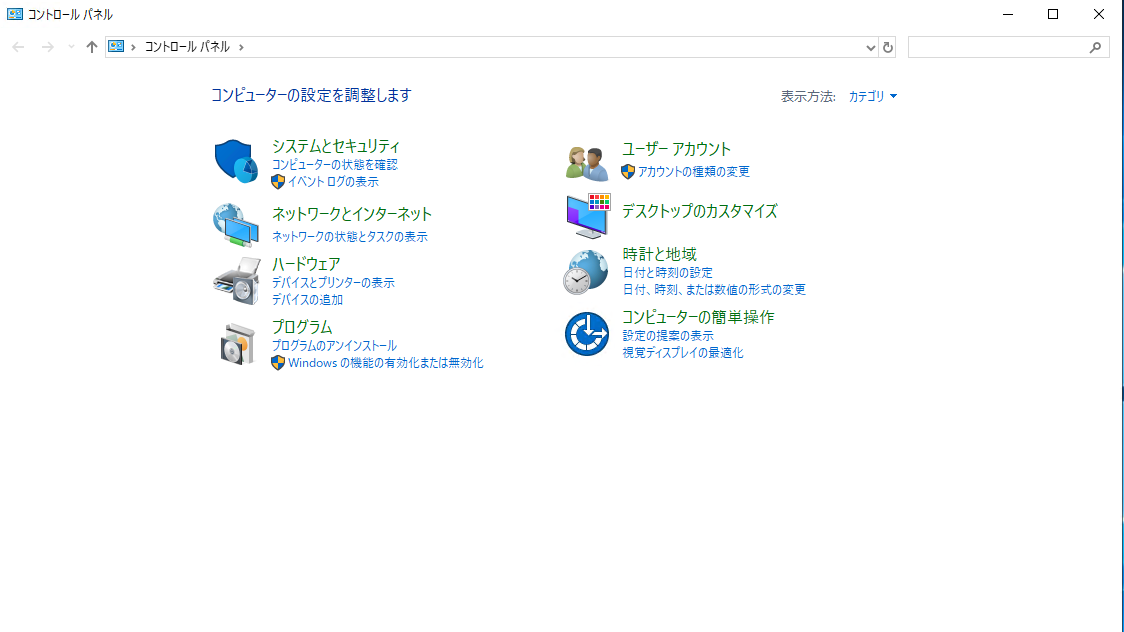Click プログラムのアンインストール

point(334,345)
